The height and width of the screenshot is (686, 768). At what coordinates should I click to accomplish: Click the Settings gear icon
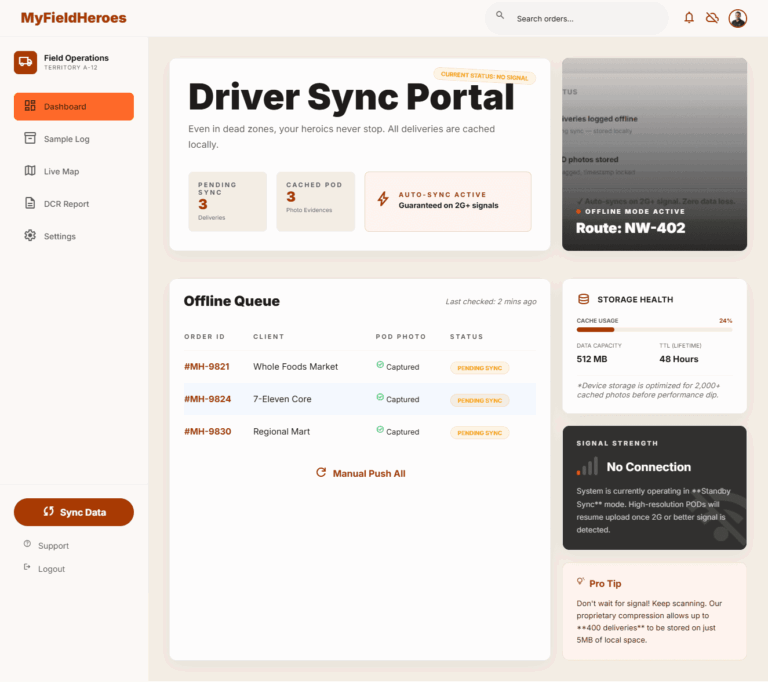click(30, 235)
